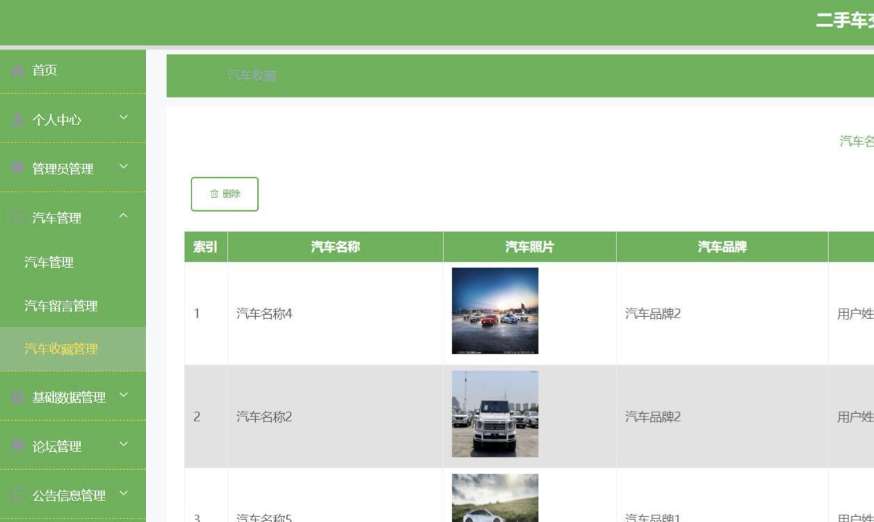Collapse the 汽车管理 menu chevron
874x522 pixels.
pos(124,216)
